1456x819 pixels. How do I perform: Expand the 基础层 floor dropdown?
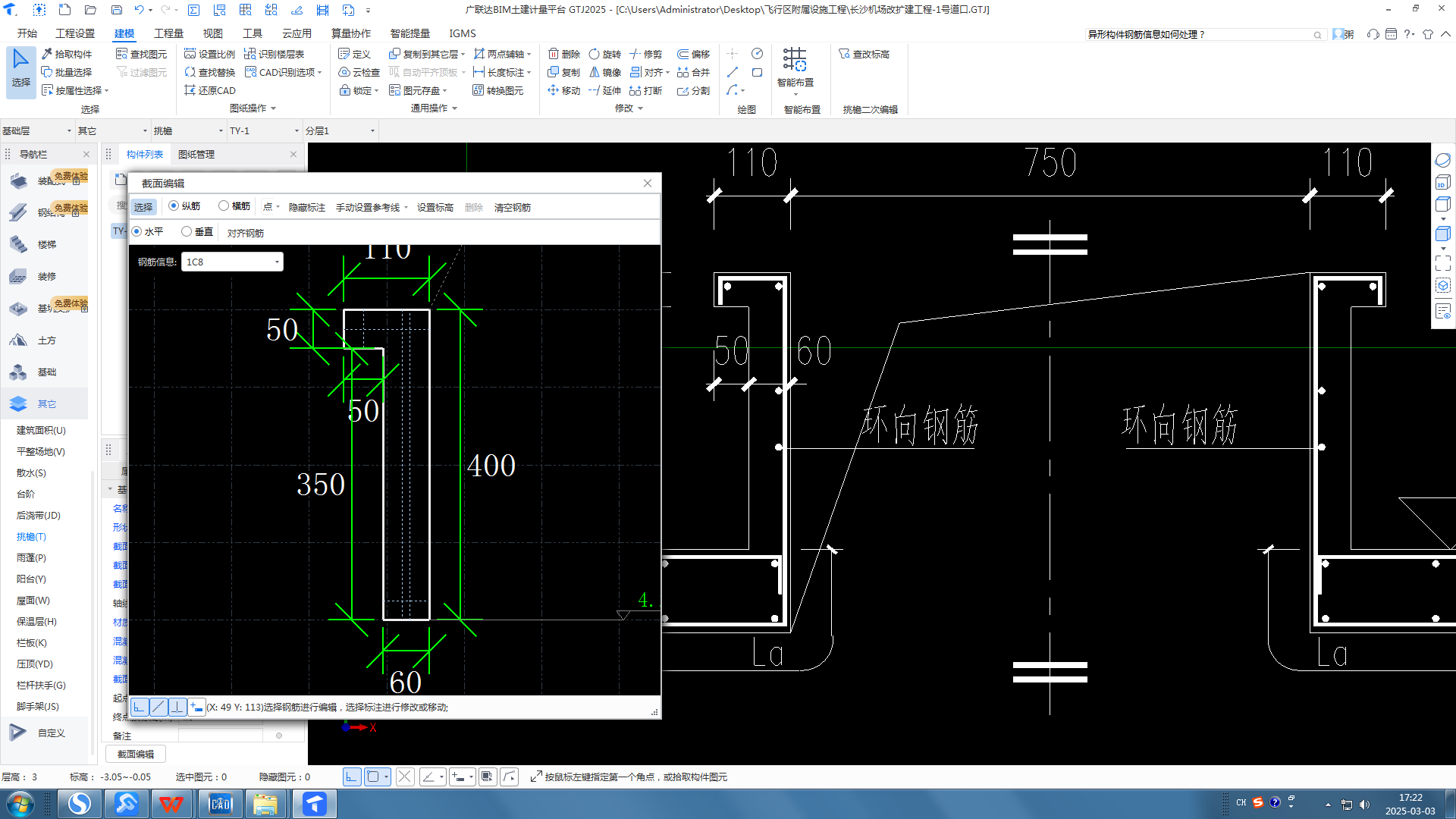(68, 130)
